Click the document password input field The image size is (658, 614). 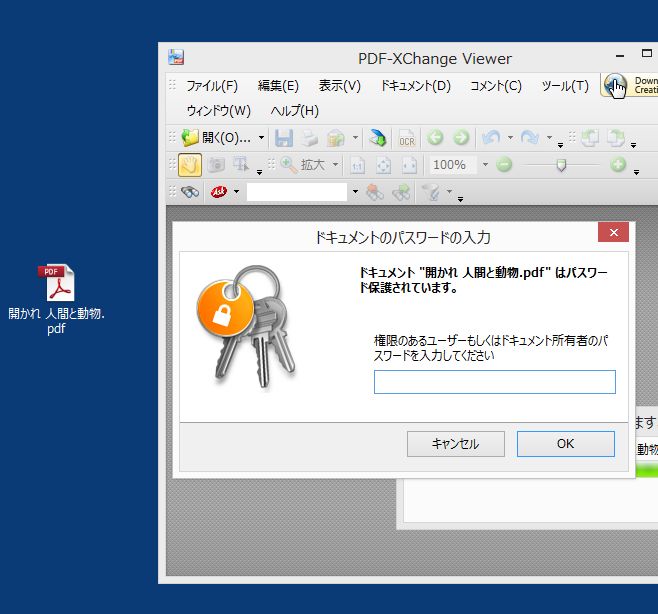pos(495,382)
